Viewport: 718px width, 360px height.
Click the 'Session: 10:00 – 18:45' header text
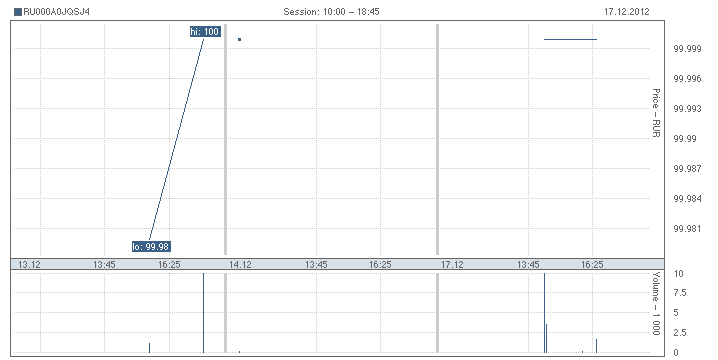pos(331,12)
